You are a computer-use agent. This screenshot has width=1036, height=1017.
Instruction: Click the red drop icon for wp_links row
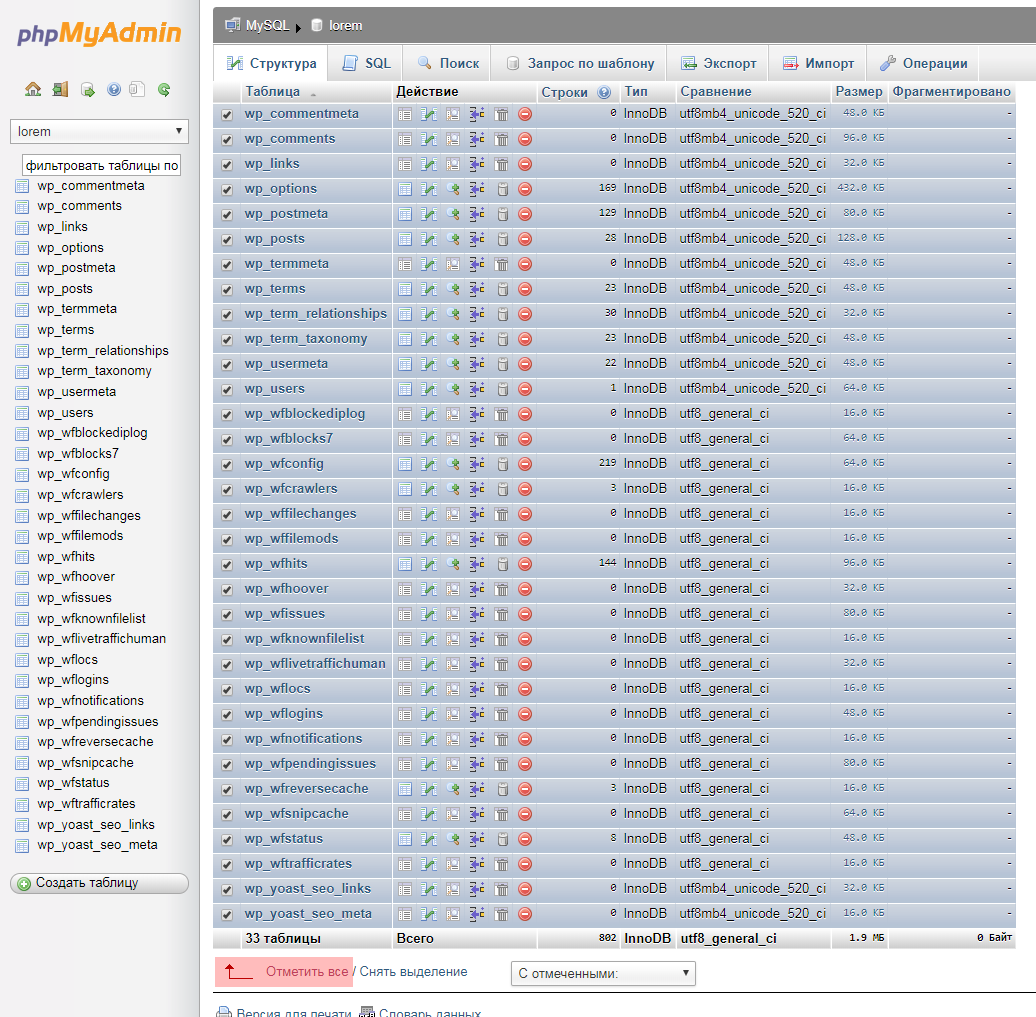point(525,164)
